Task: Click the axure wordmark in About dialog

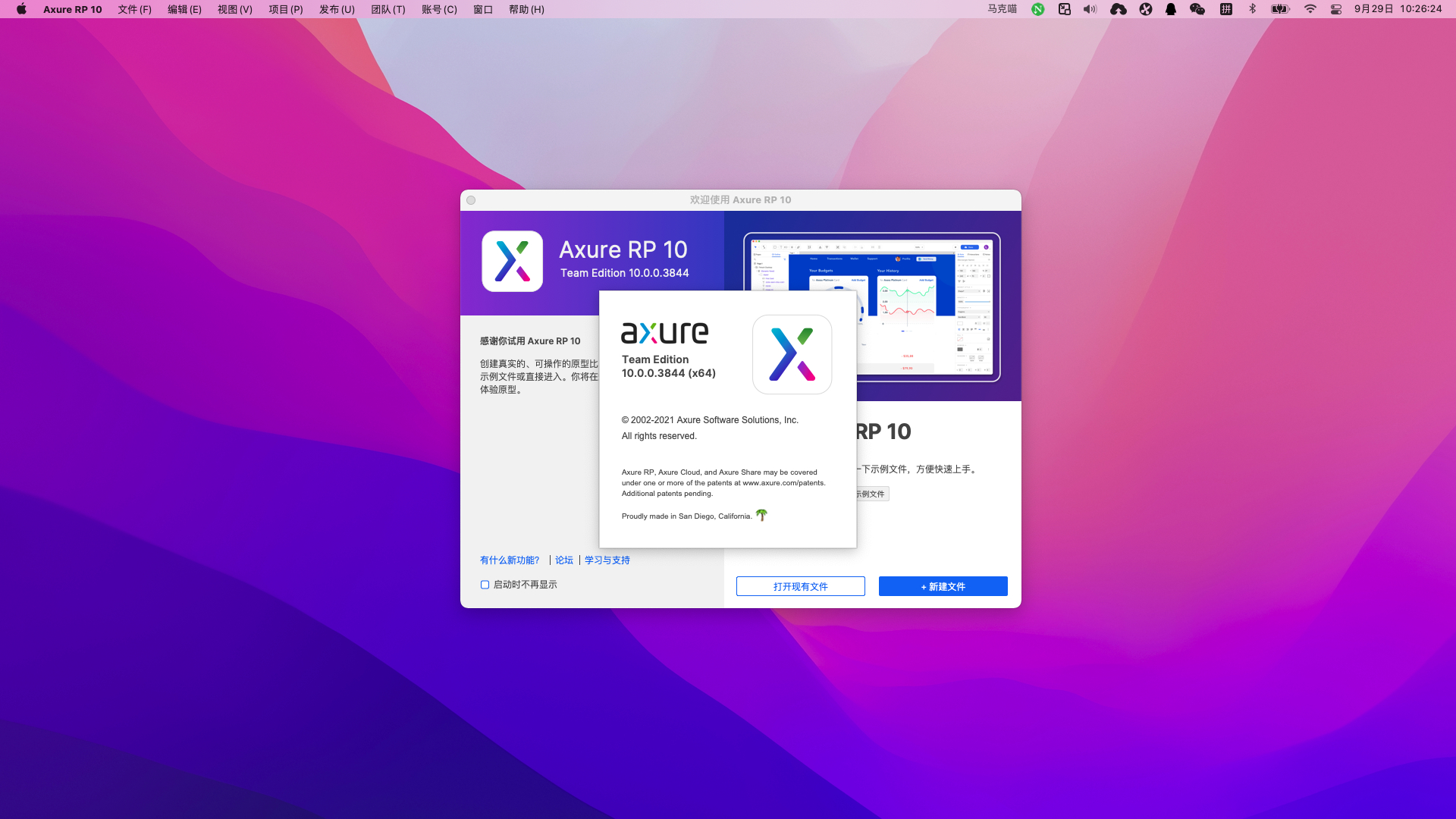Action: [x=665, y=332]
